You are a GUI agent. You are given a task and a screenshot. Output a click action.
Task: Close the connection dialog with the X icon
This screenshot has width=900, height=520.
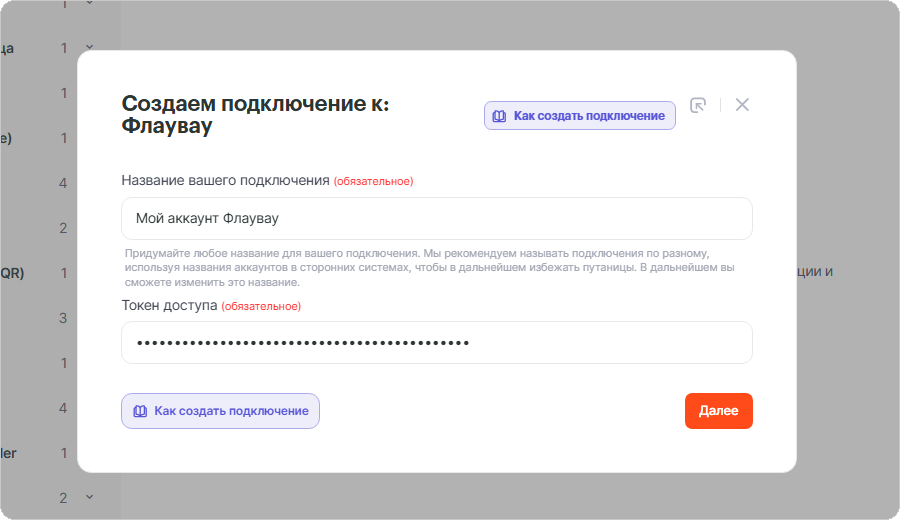pyautogui.click(x=742, y=105)
